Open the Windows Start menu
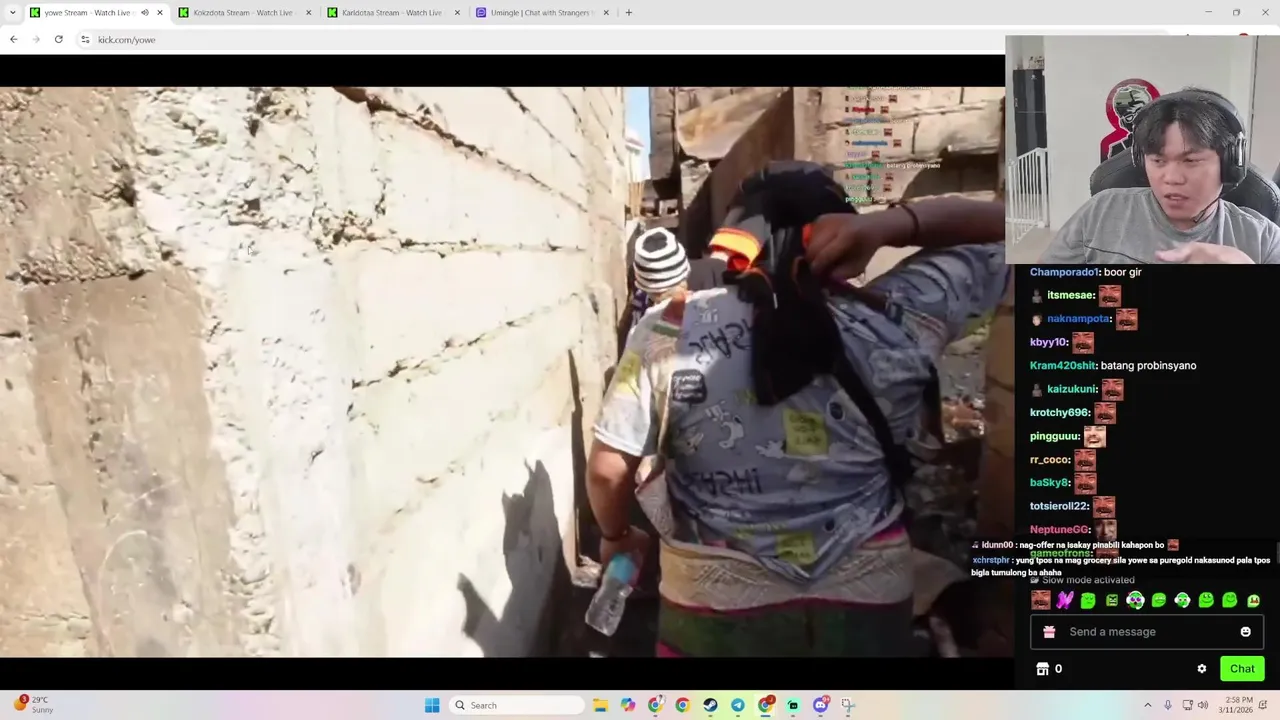1280x720 pixels. click(x=432, y=705)
